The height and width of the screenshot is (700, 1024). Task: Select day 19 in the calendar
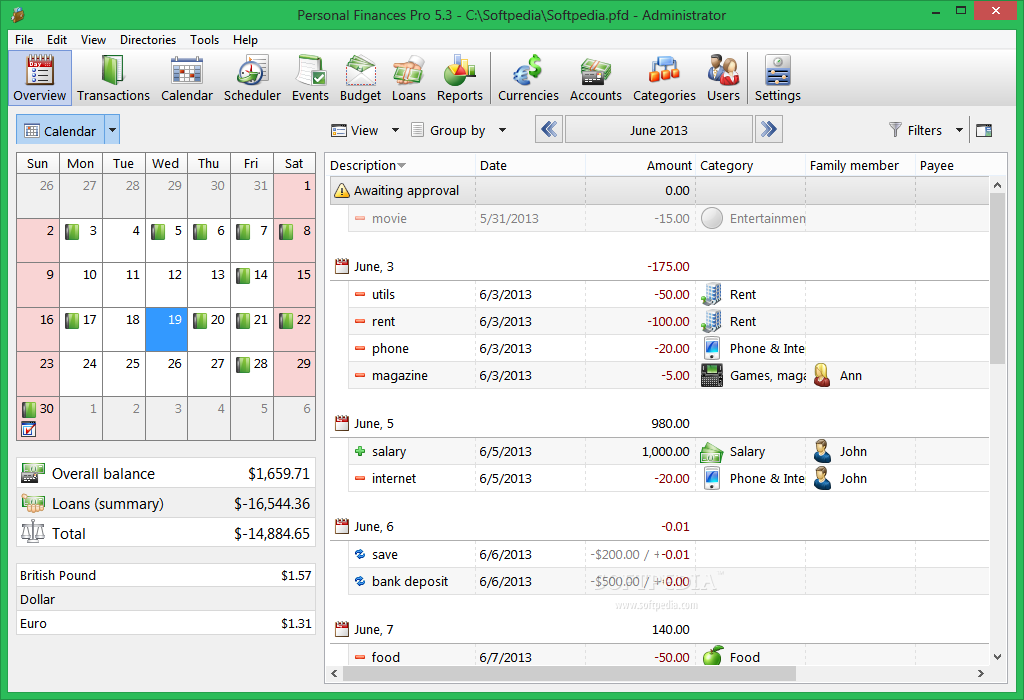(167, 329)
